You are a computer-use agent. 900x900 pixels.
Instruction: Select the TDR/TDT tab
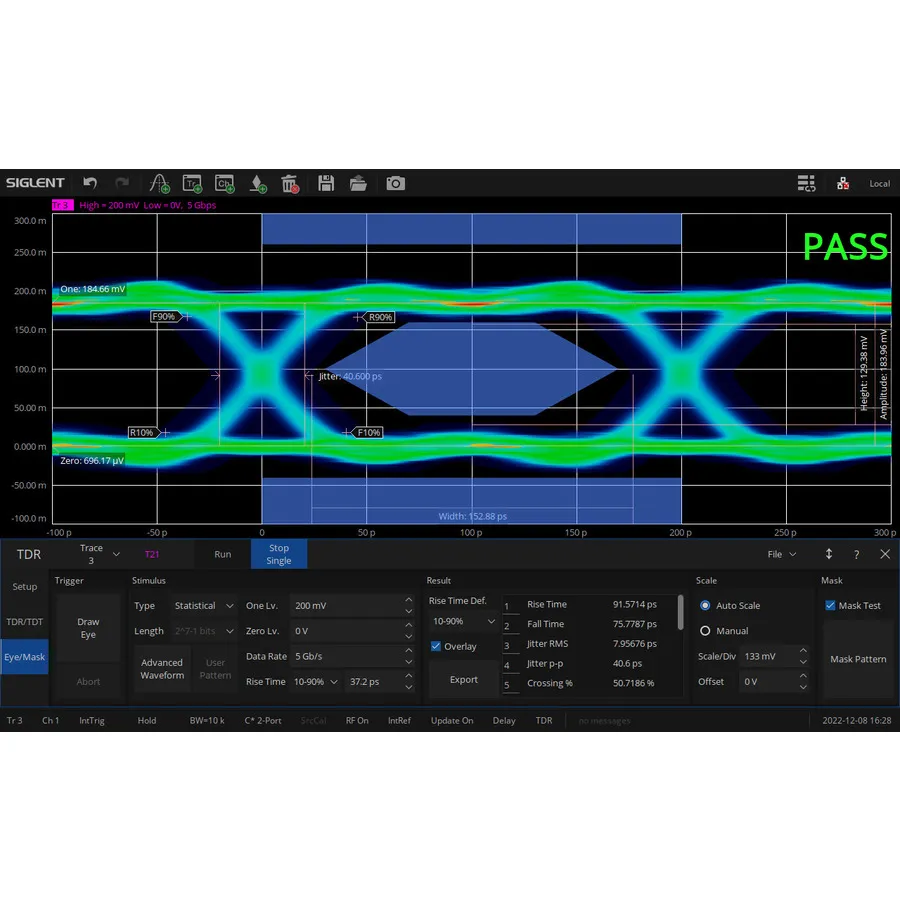pos(24,622)
